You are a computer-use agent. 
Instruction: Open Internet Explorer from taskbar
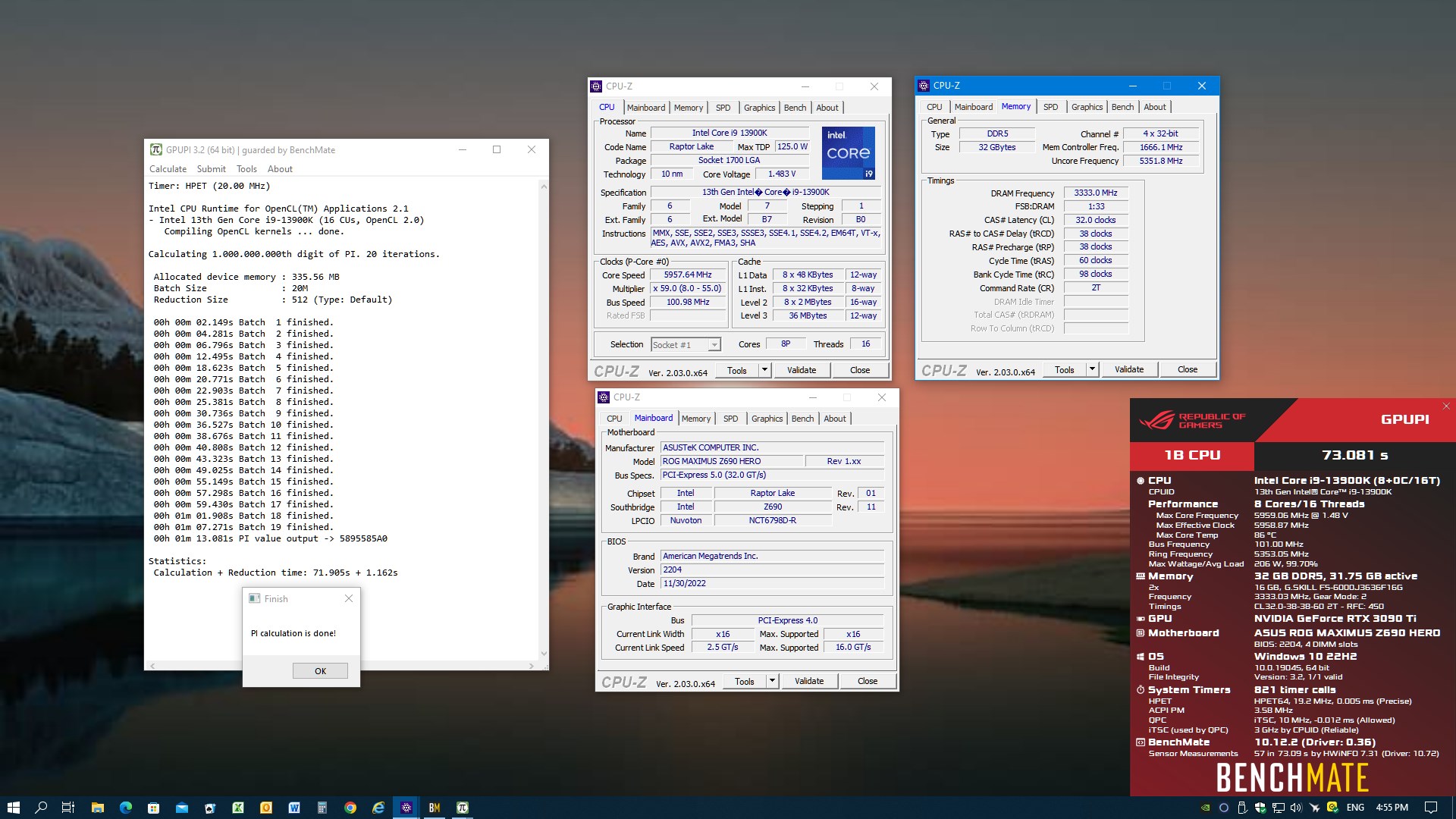[x=378, y=808]
